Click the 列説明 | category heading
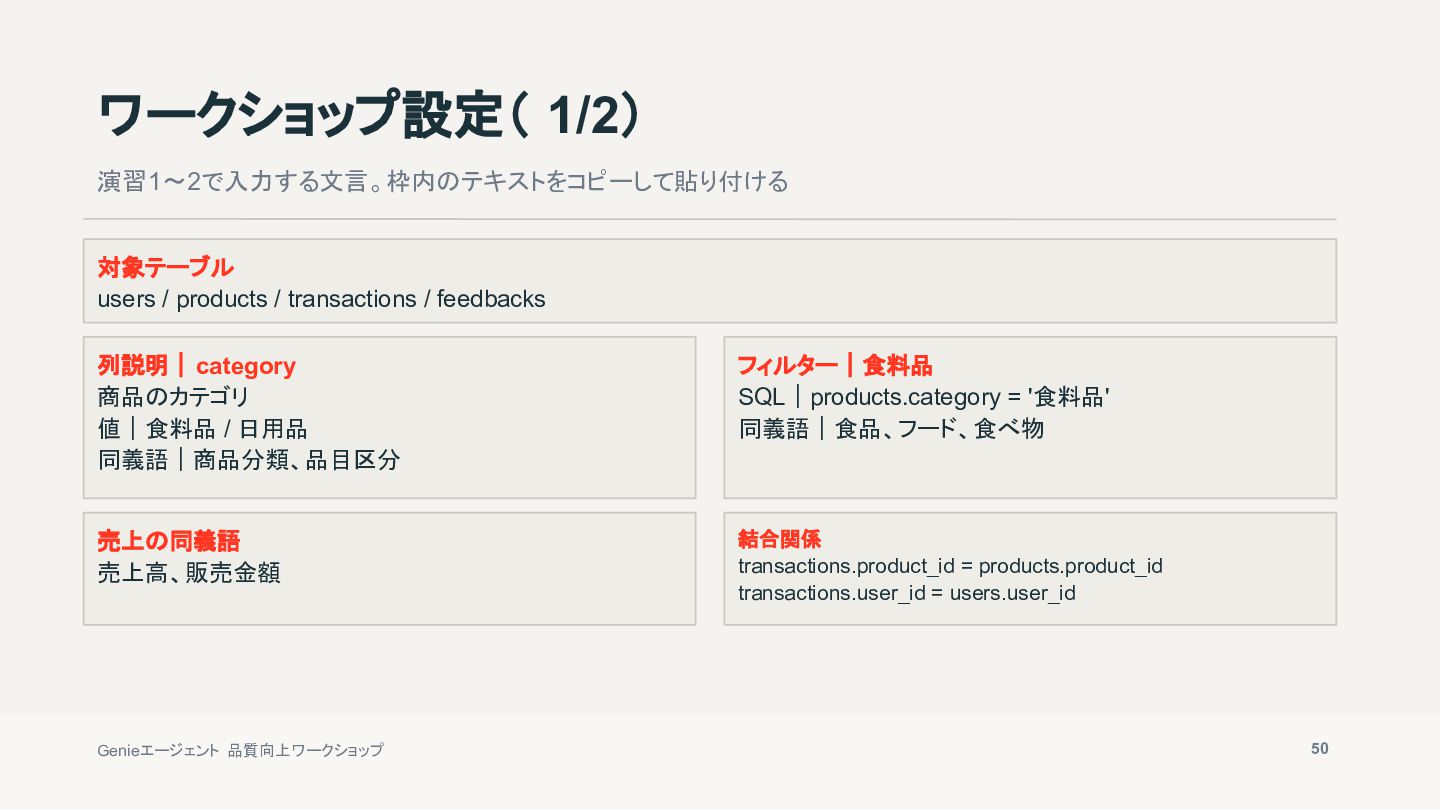1440x810 pixels. (196, 366)
